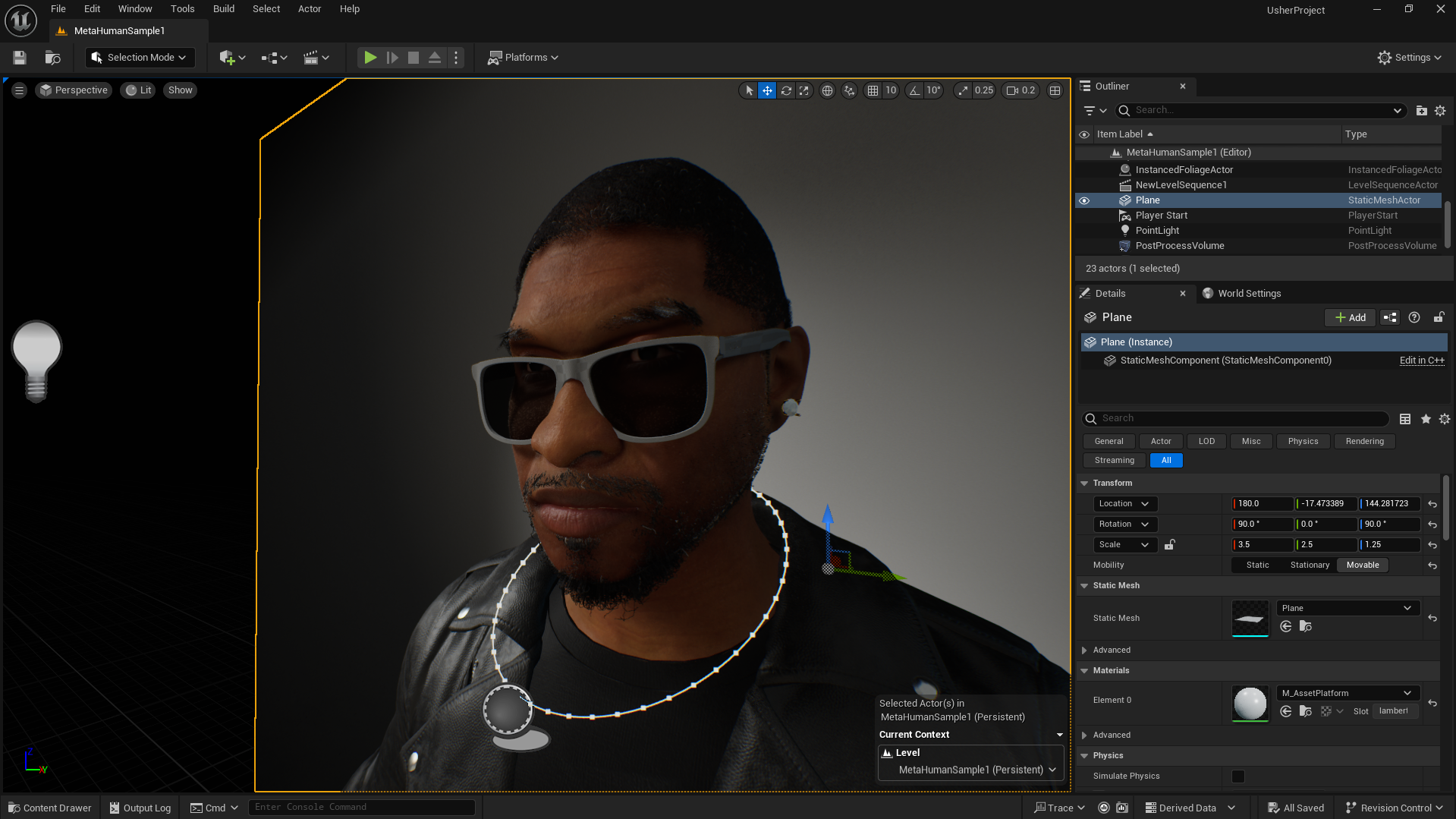Browse to Plane static mesh in Content Browser
The width and height of the screenshot is (1456, 819).
pos(1306,626)
